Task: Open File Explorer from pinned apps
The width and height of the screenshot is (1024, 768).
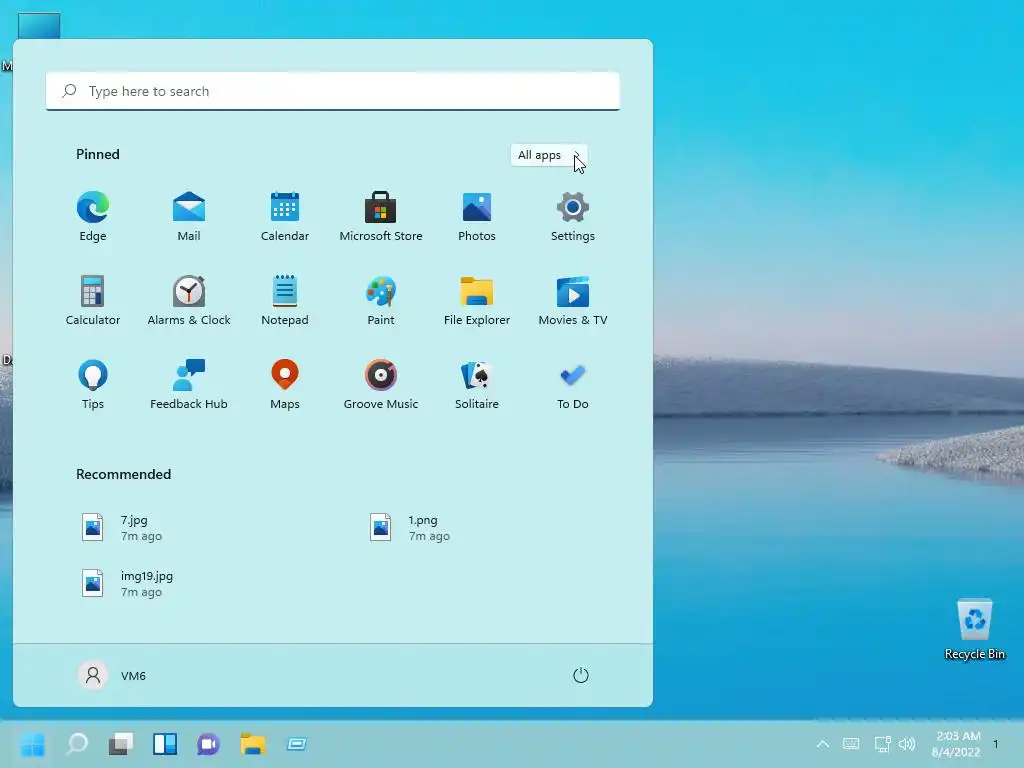Action: [477, 300]
